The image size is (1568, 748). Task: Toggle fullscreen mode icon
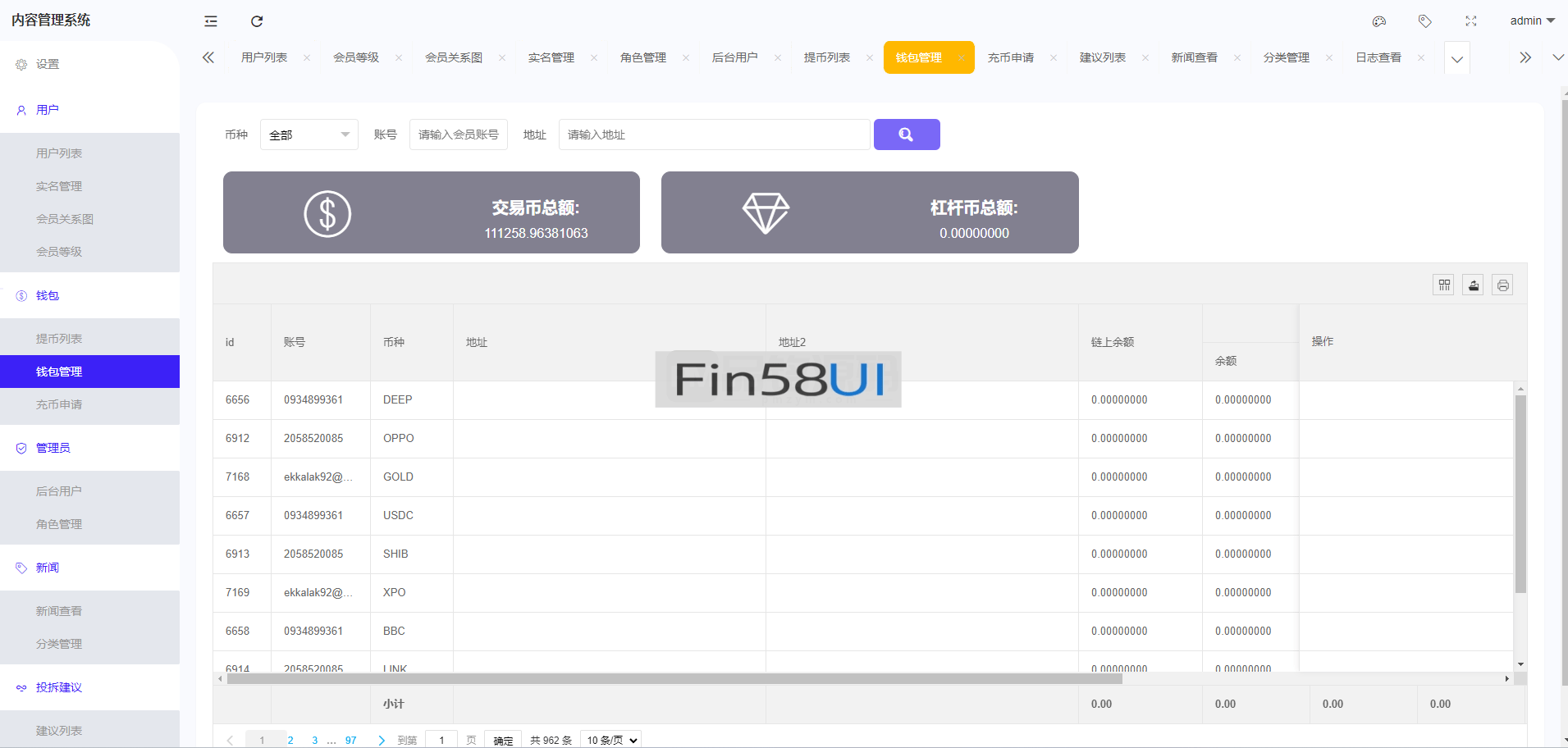(1471, 21)
